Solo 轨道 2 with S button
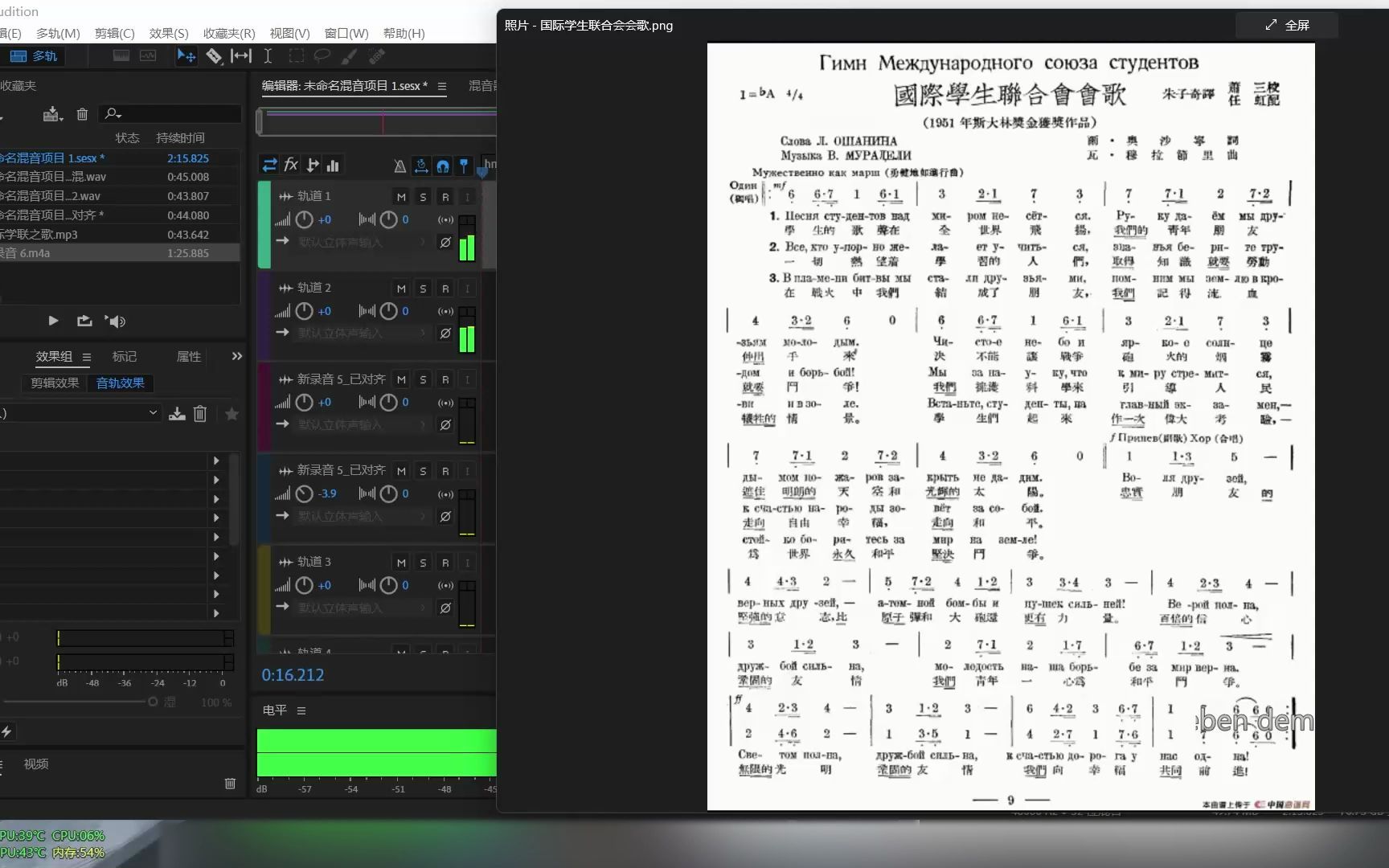The width and height of the screenshot is (1389, 868). 423,289
